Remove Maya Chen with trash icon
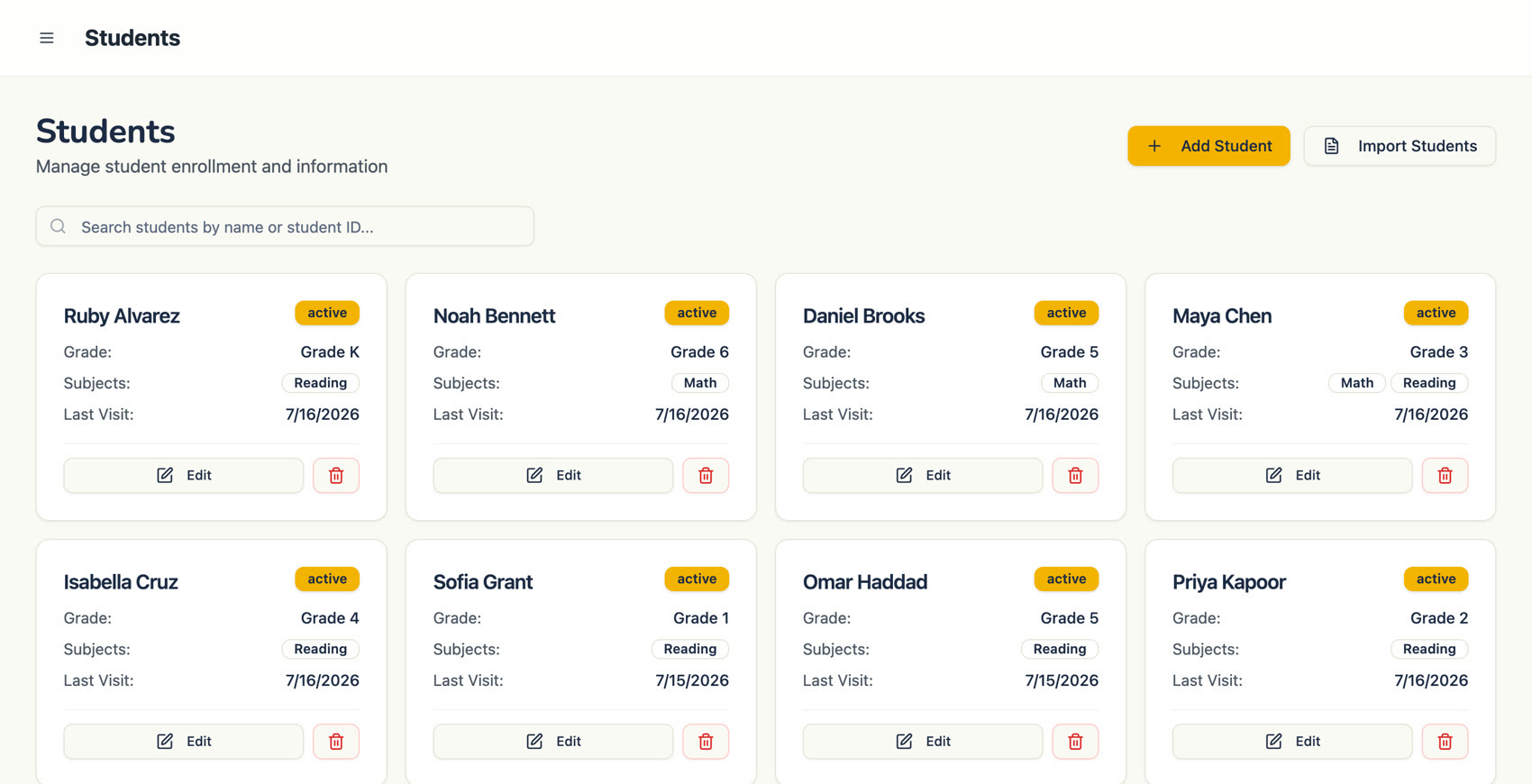Screen dimensions: 1532x784 coord(1445,475)
